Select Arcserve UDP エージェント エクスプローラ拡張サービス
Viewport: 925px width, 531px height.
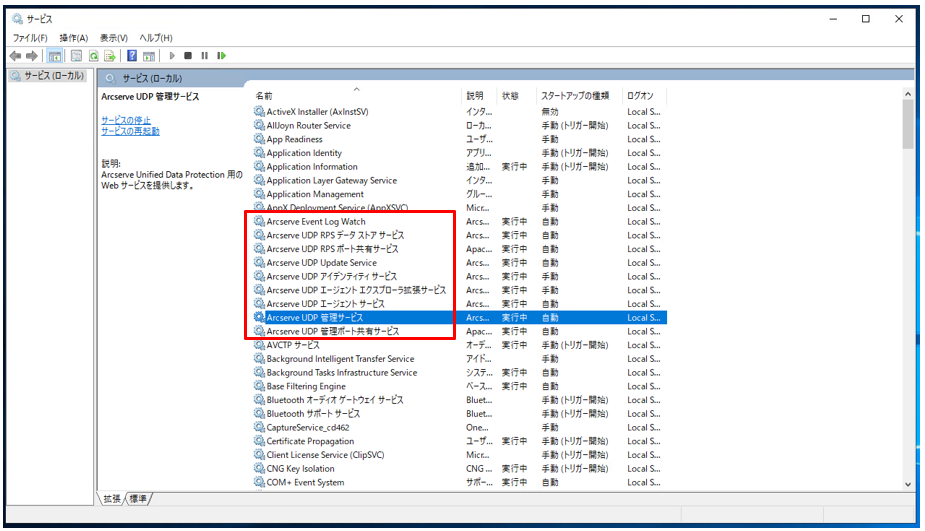(356, 290)
